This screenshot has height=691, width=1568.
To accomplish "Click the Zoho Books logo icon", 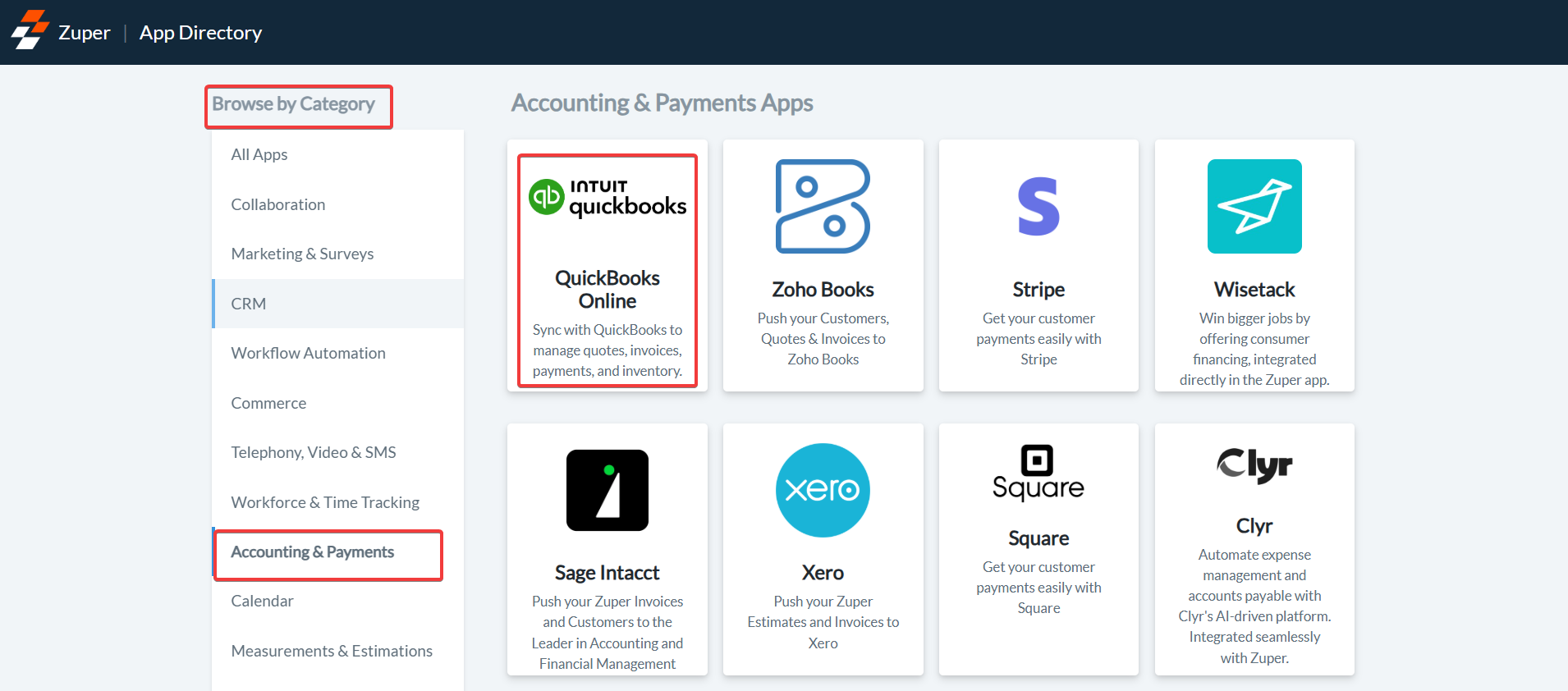I will (823, 206).
